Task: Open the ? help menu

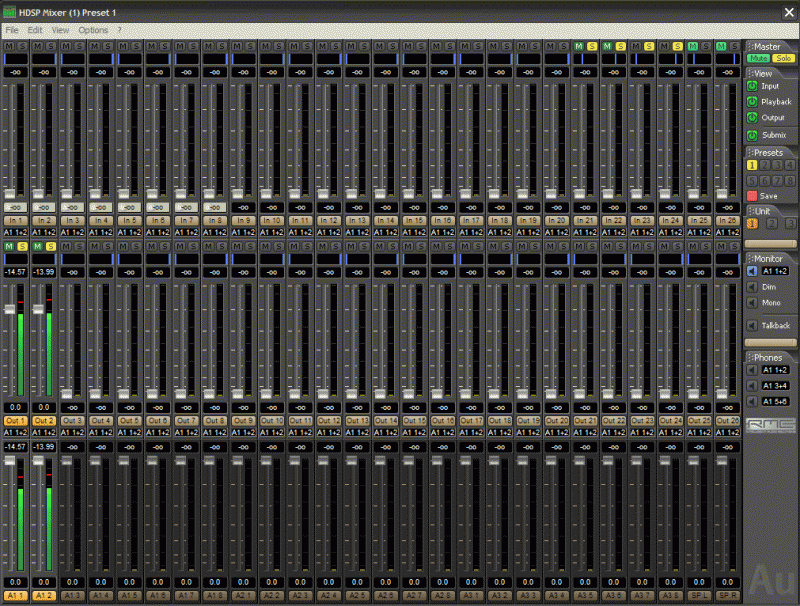Action: [x=119, y=30]
